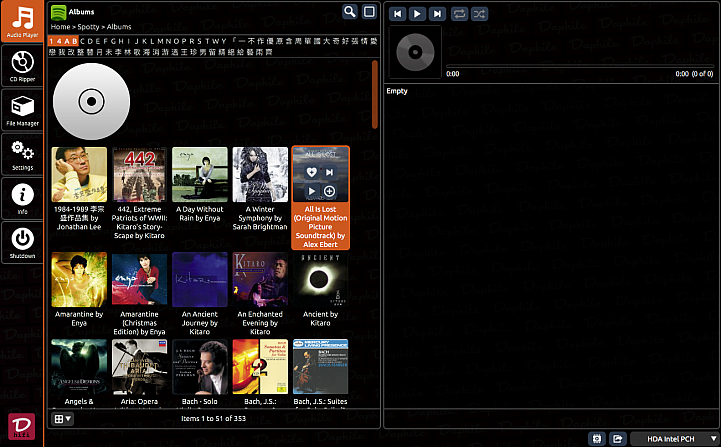Open the Aria: Opera album cover
This screenshot has height=447, width=721.
tap(139, 367)
